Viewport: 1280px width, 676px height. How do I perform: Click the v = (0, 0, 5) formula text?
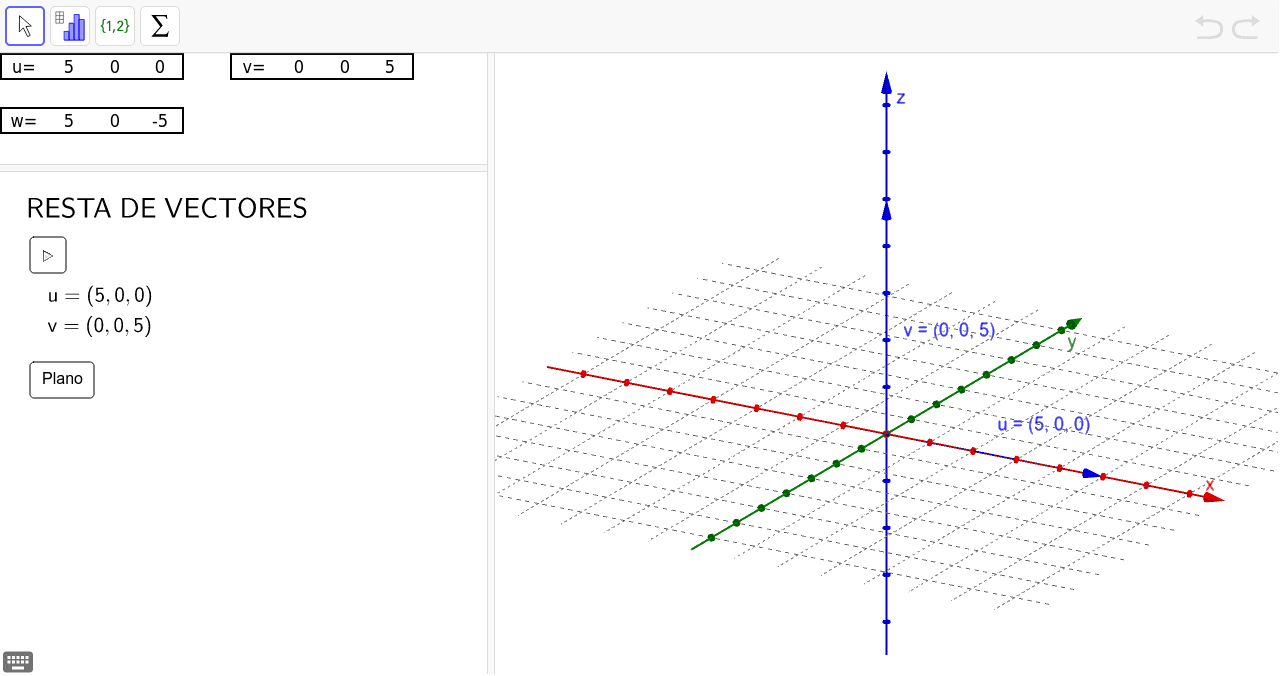pos(100,325)
